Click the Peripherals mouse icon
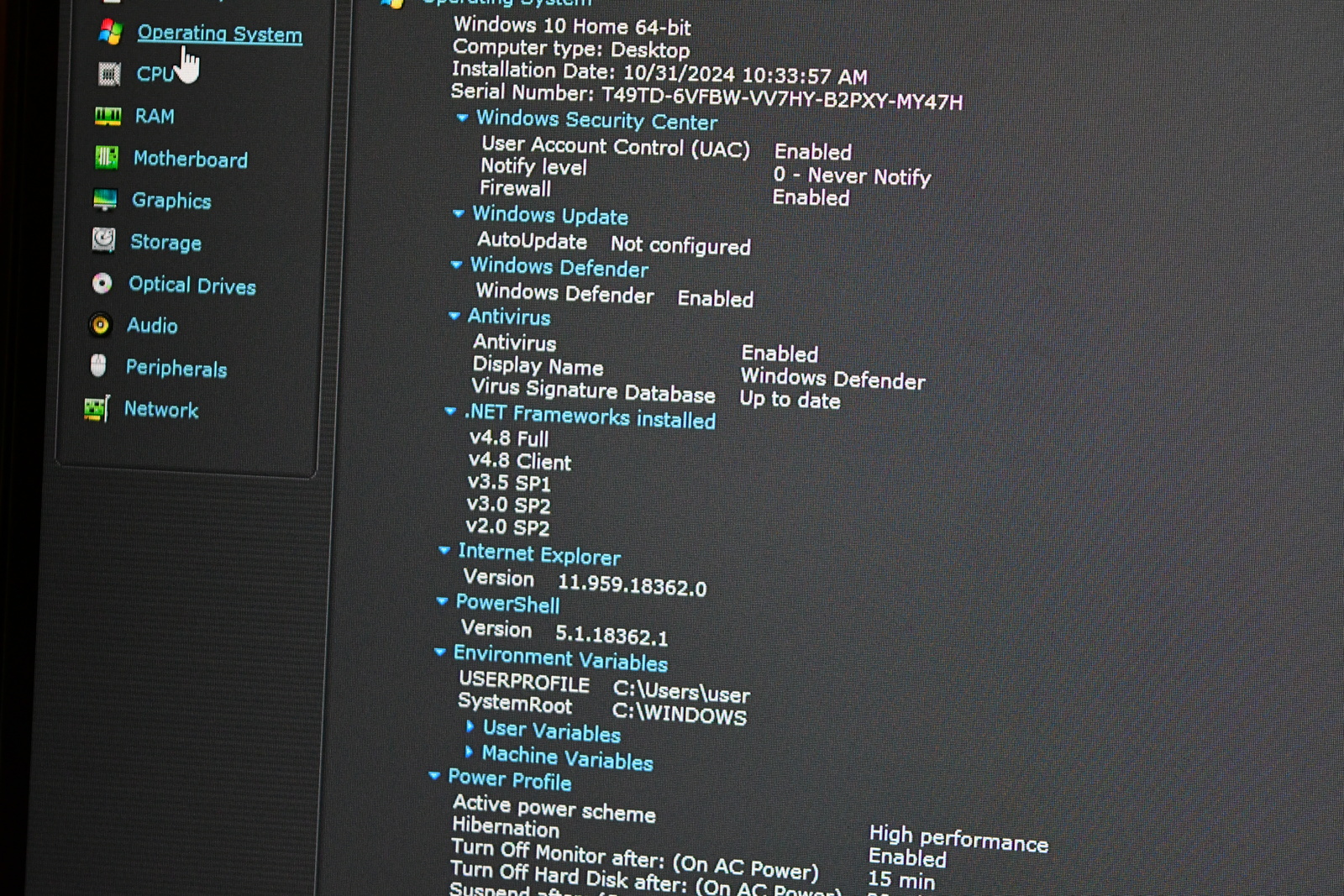The height and width of the screenshot is (896, 1344). pos(98,365)
